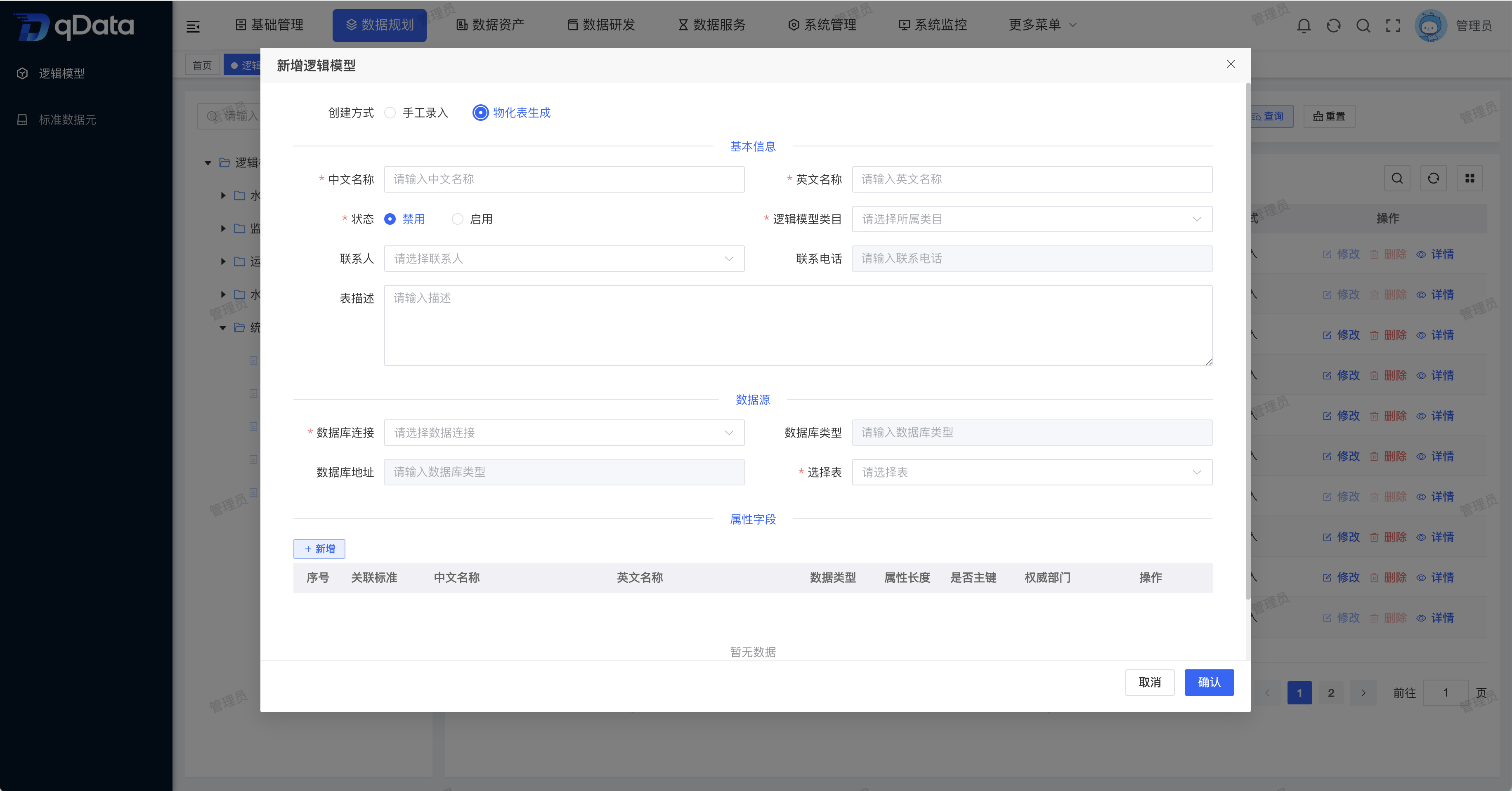Image resolution: width=1512 pixels, height=791 pixels.
Task: Open the 数据库连接 dropdown
Action: [564, 433]
